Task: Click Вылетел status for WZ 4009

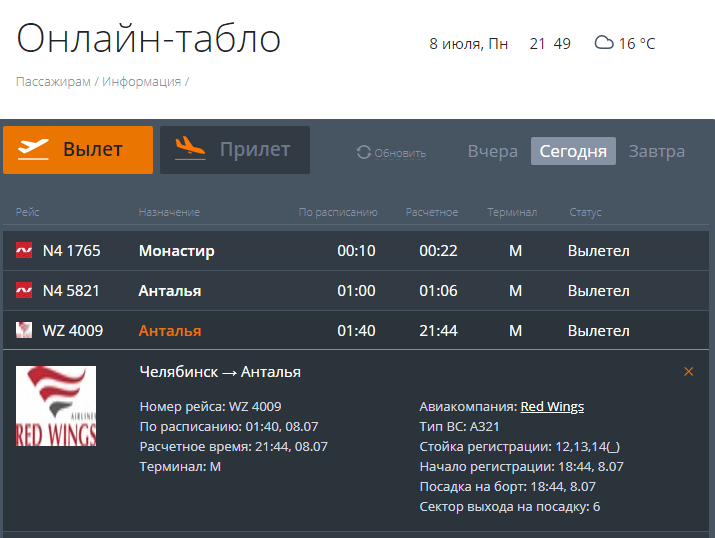Action: 599,331
